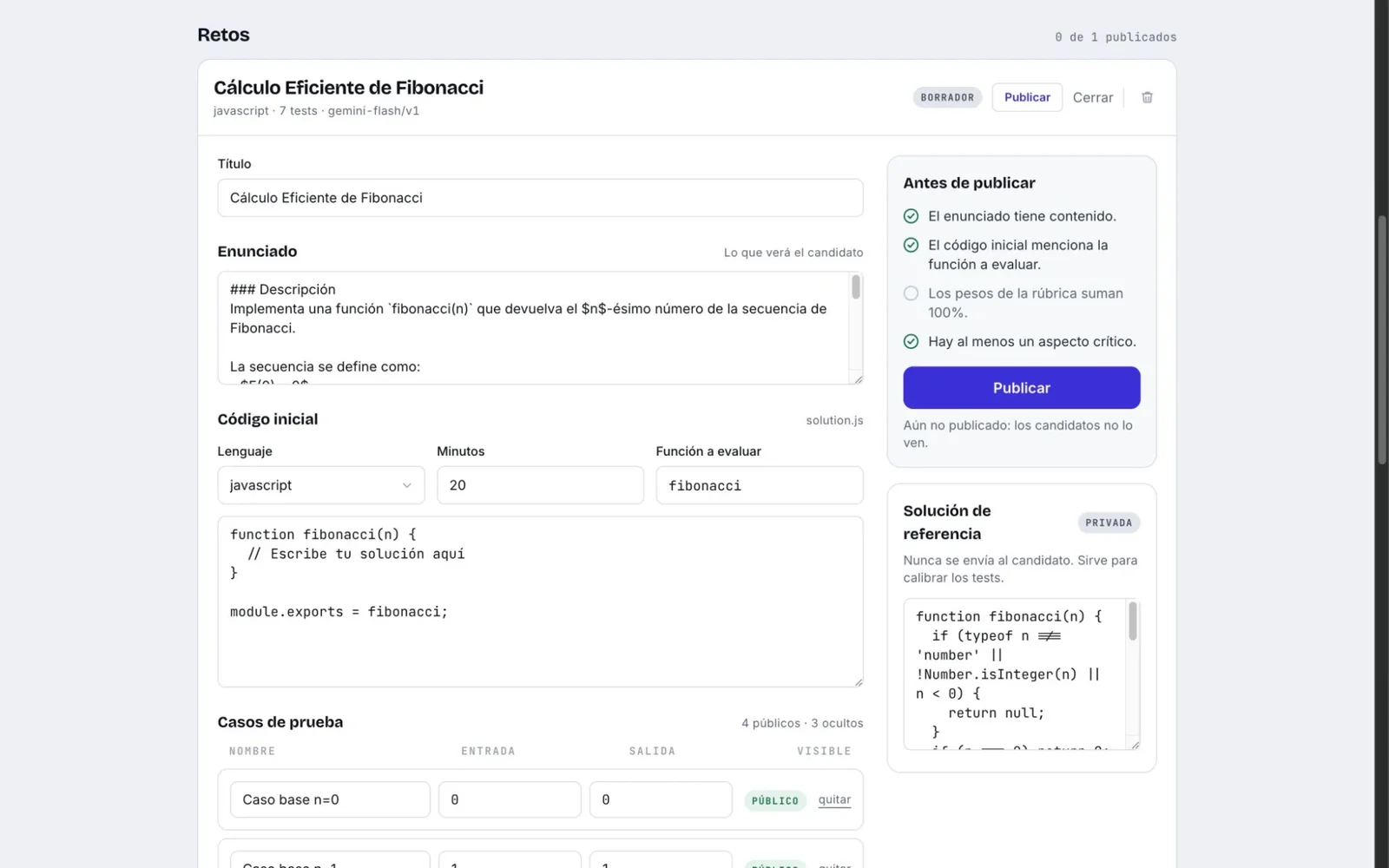Click the resize handle of Enunciado textarea
Screen dimensions: 1389x868
pos(858,378)
